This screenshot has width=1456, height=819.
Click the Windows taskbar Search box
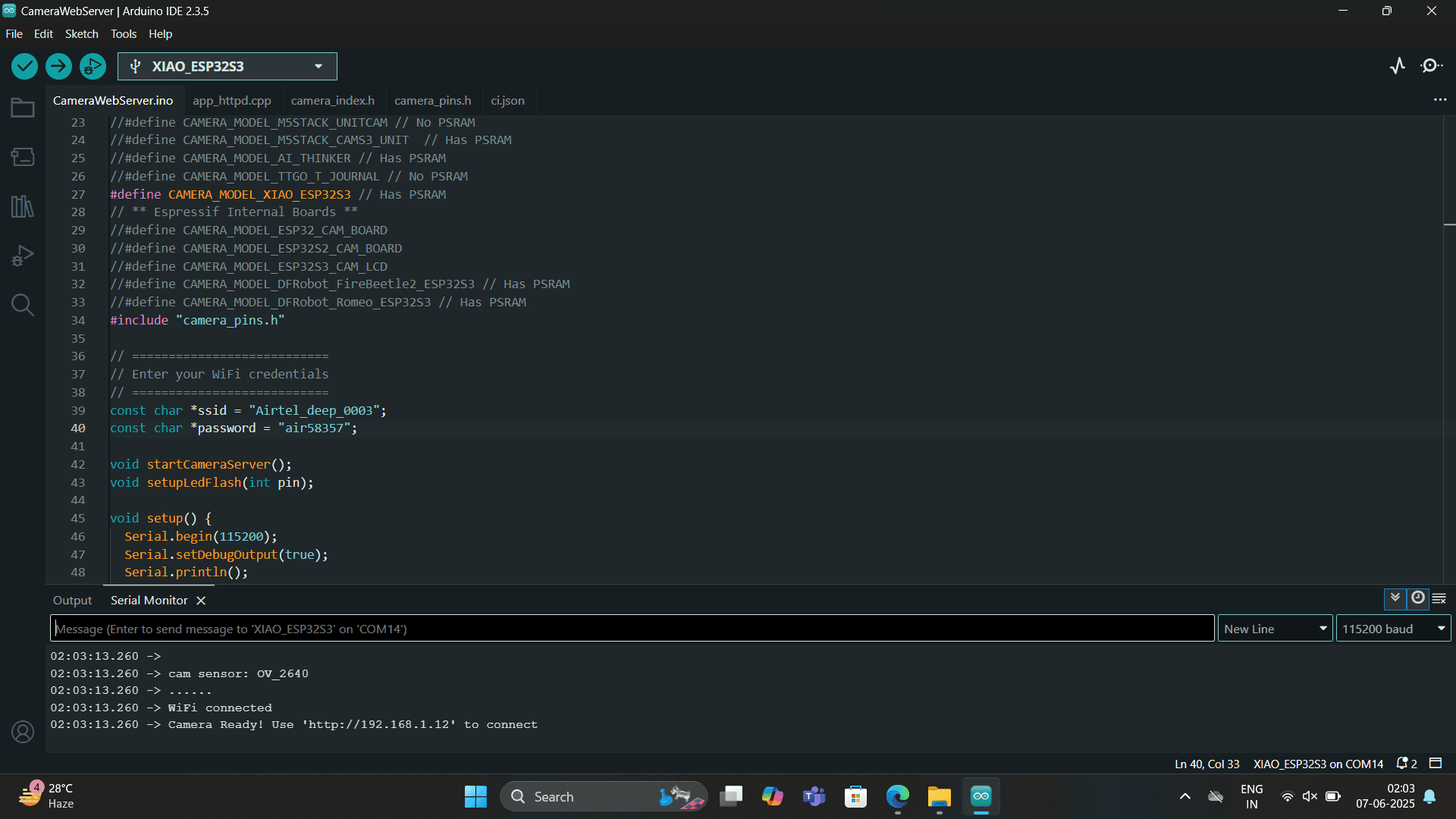coord(604,796)
